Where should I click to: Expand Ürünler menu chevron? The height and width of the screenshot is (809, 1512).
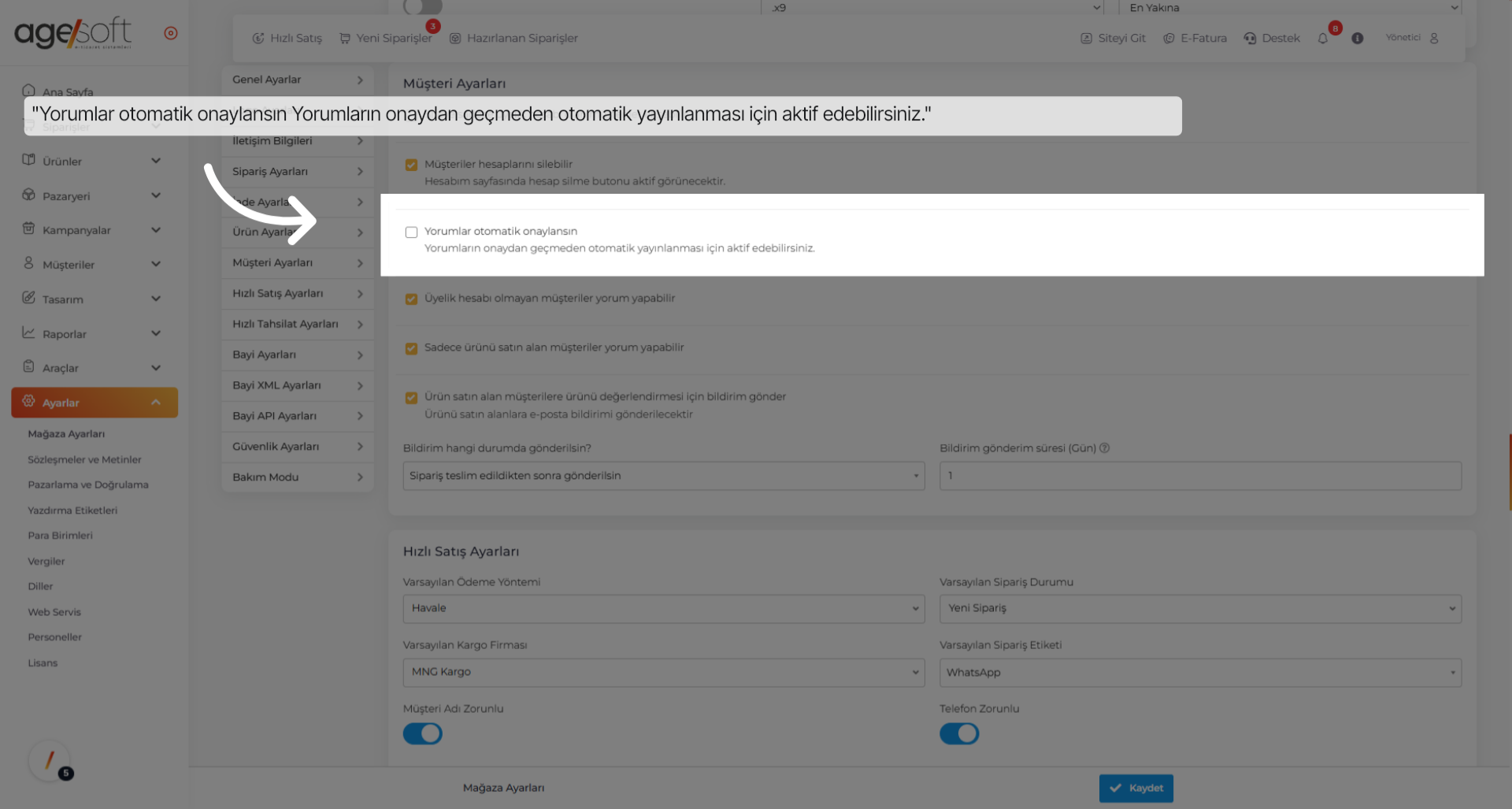[x=156, y=161]
